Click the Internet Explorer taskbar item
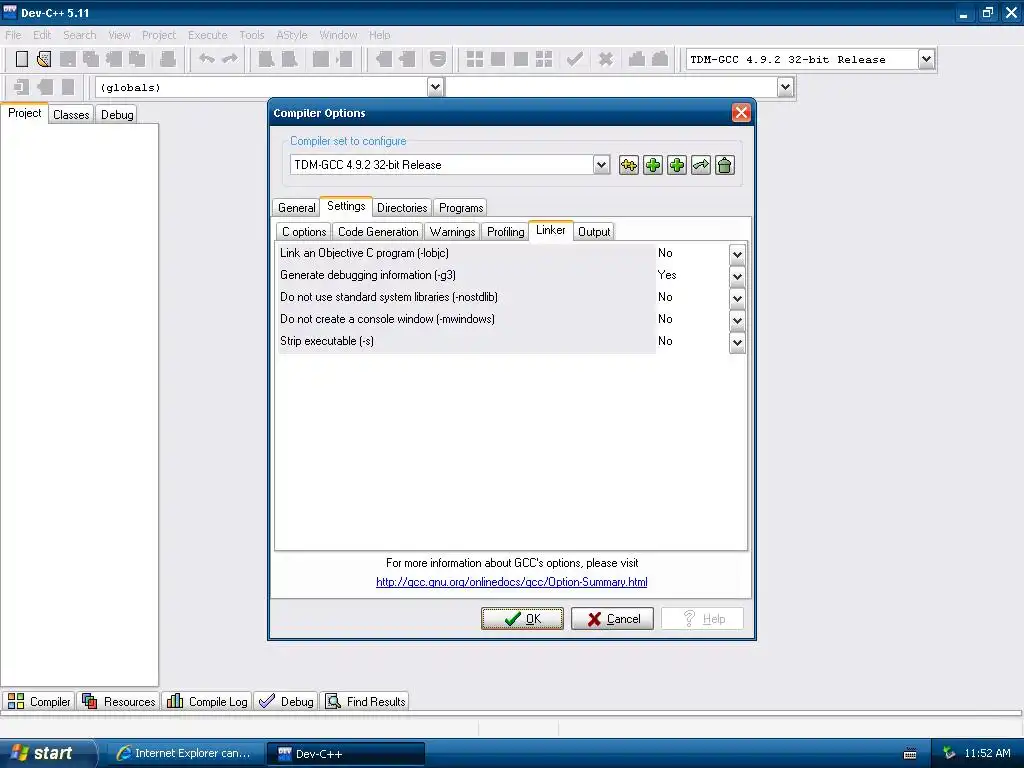1024x768 pixels. point(184,753)
